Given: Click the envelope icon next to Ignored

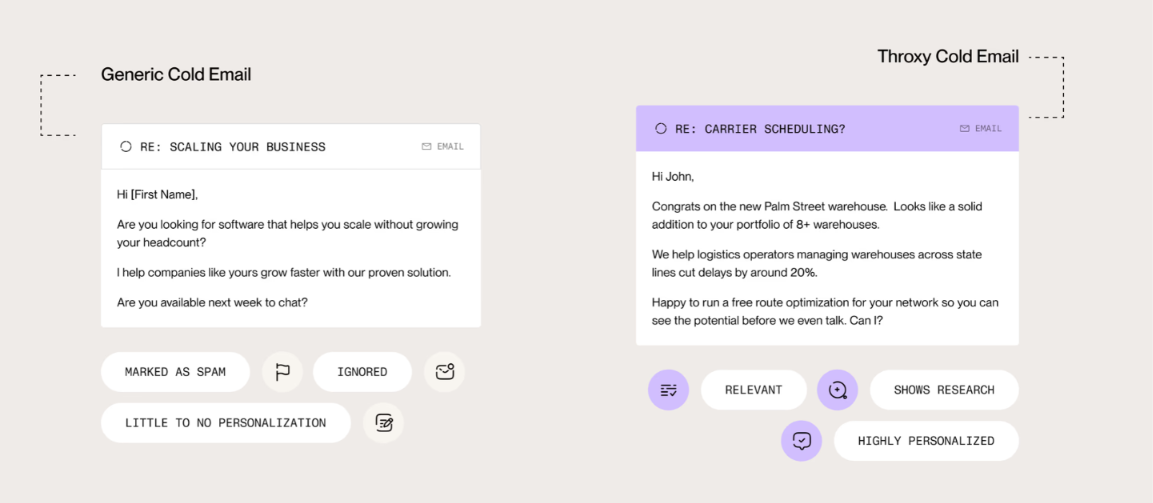Looking at the screenshot, I should click(444, 372).
